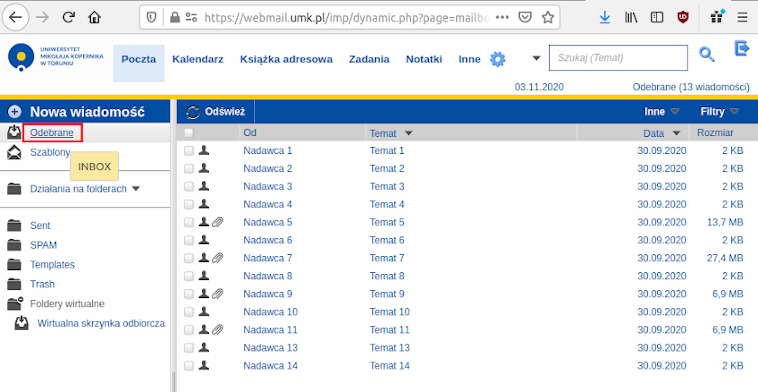Screen dimensions: 758x392
Task: Click the browser URL address bar
Action: tap(348, 18)
